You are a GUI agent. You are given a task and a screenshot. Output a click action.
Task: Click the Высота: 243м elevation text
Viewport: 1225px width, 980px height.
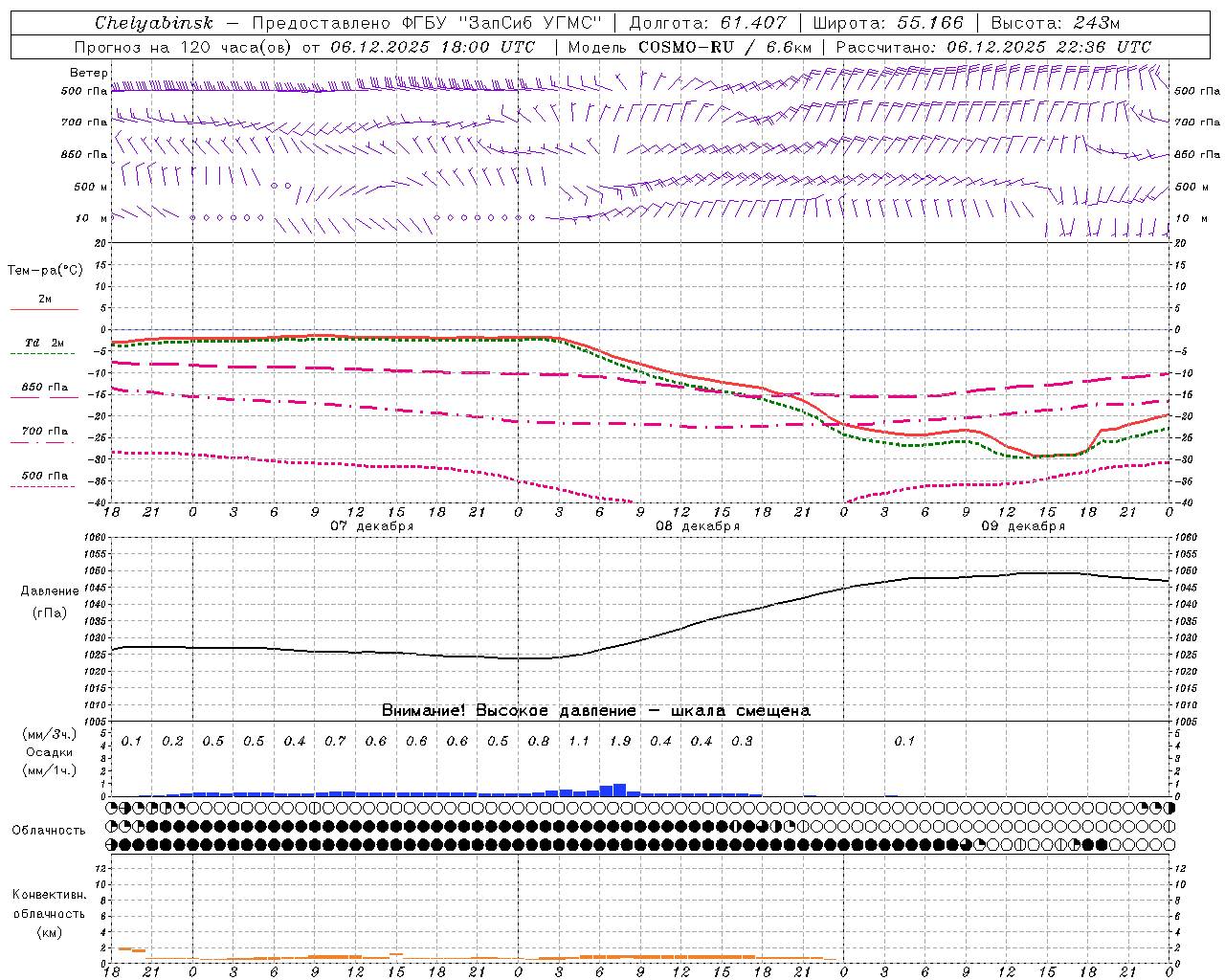1055,23
